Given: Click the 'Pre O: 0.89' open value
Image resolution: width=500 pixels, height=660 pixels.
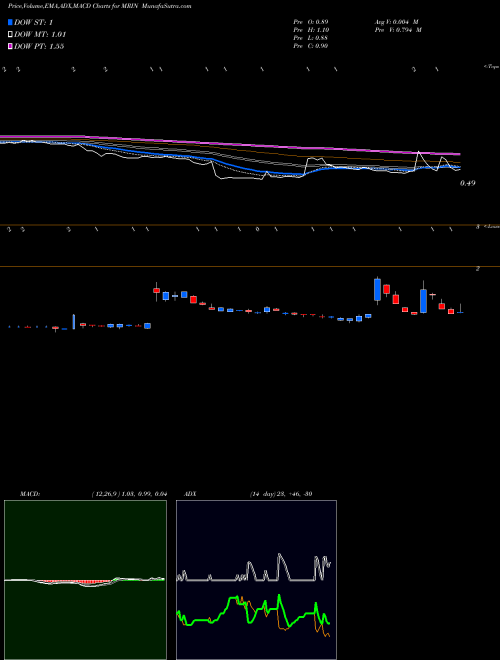Looking at the screenshot, I should click(x=311, y=22).
